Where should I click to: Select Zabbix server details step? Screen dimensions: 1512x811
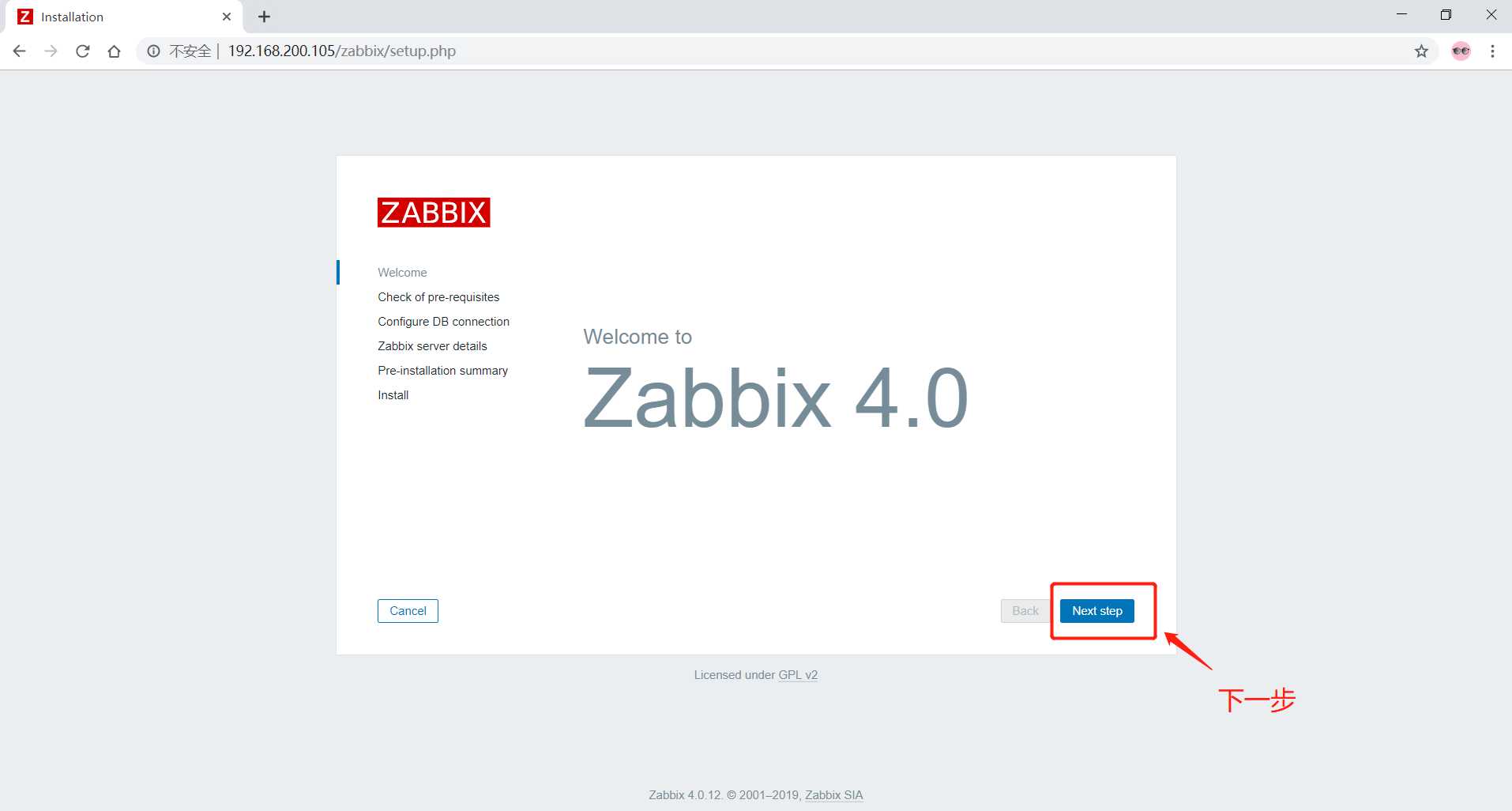[x=432, y=346]
